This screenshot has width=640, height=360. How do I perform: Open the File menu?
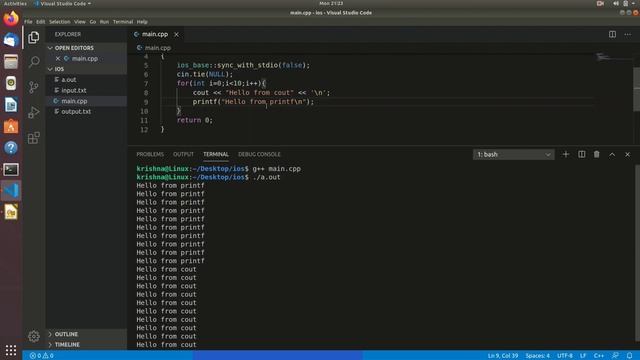pyautogui.click(x=28, y=22)
